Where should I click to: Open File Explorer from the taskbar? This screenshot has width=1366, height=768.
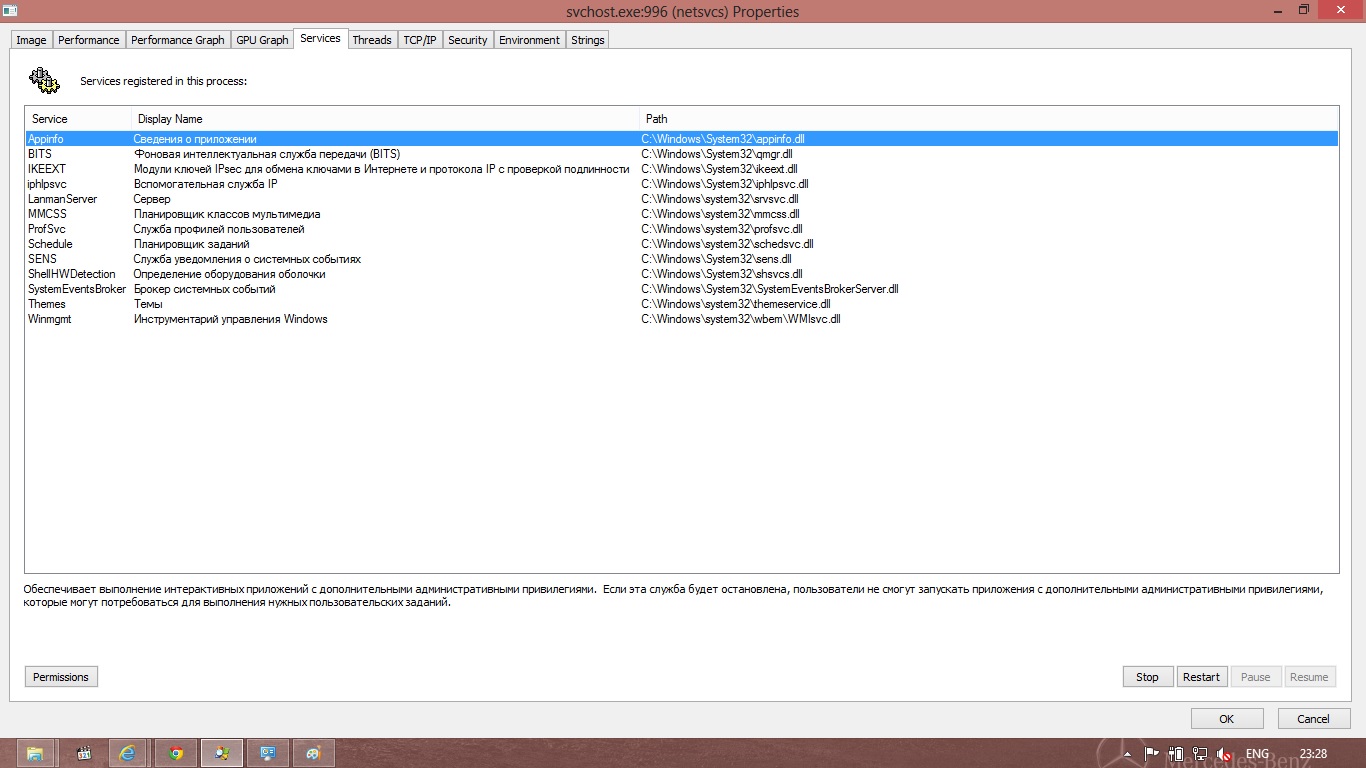point(35,753)
